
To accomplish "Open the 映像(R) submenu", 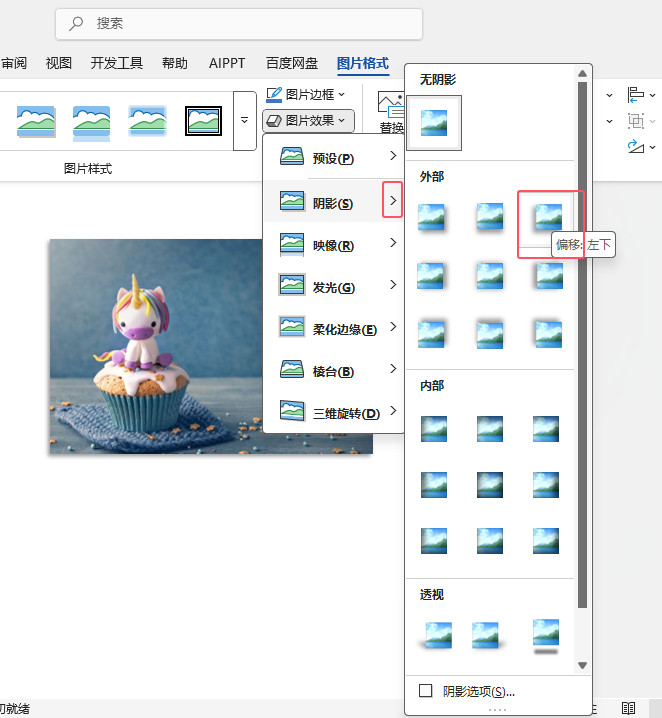I will point(333,244).
